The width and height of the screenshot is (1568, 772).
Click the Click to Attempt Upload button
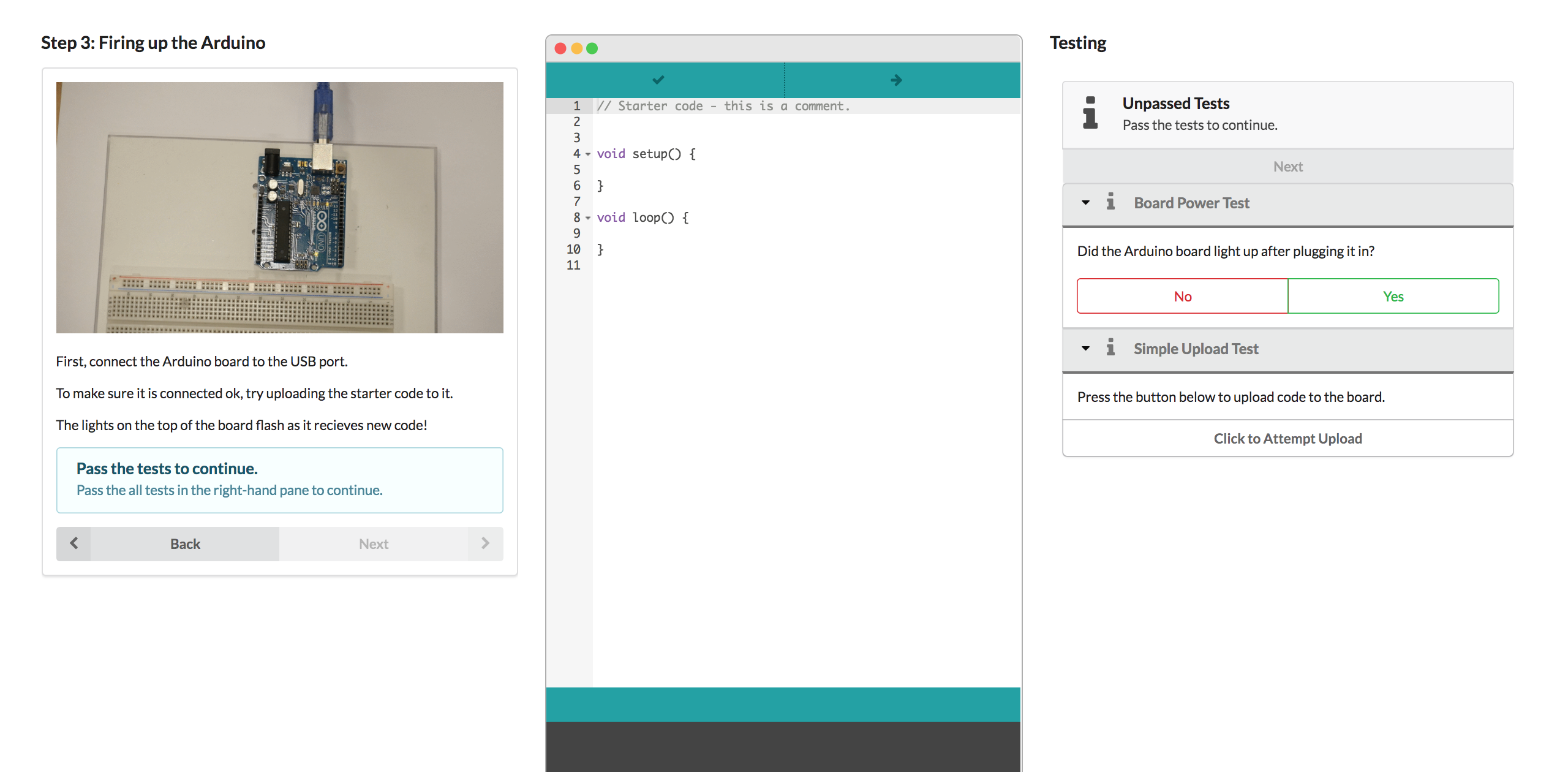(x=1287, y=438)
